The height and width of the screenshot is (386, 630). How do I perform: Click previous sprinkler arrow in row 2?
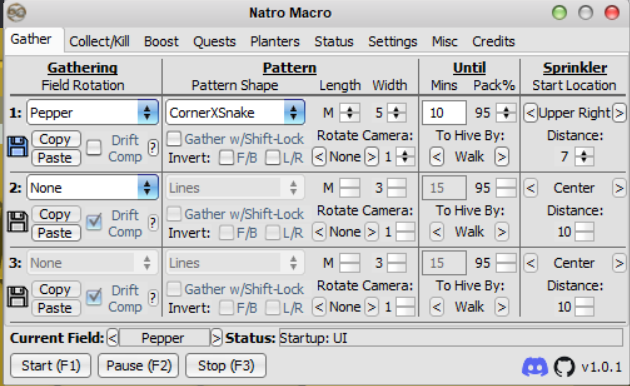pos(530,188)
